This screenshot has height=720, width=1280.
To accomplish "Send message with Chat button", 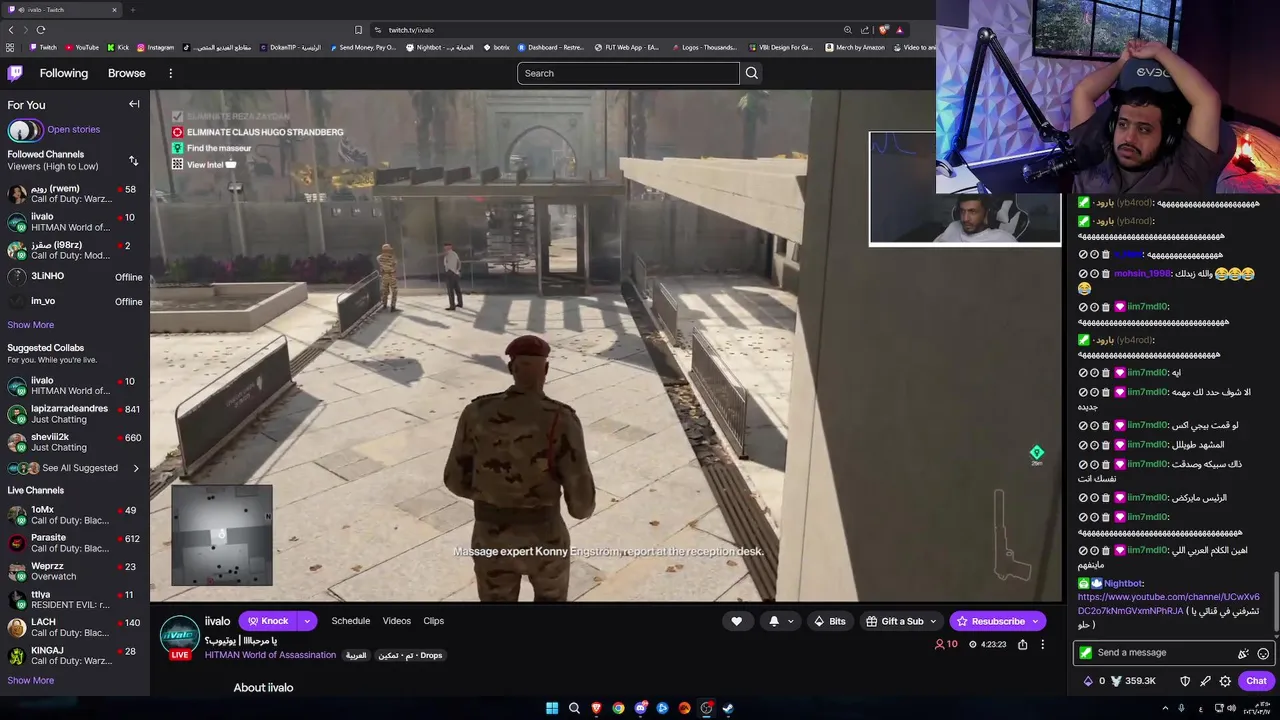I will [1256, 681].
